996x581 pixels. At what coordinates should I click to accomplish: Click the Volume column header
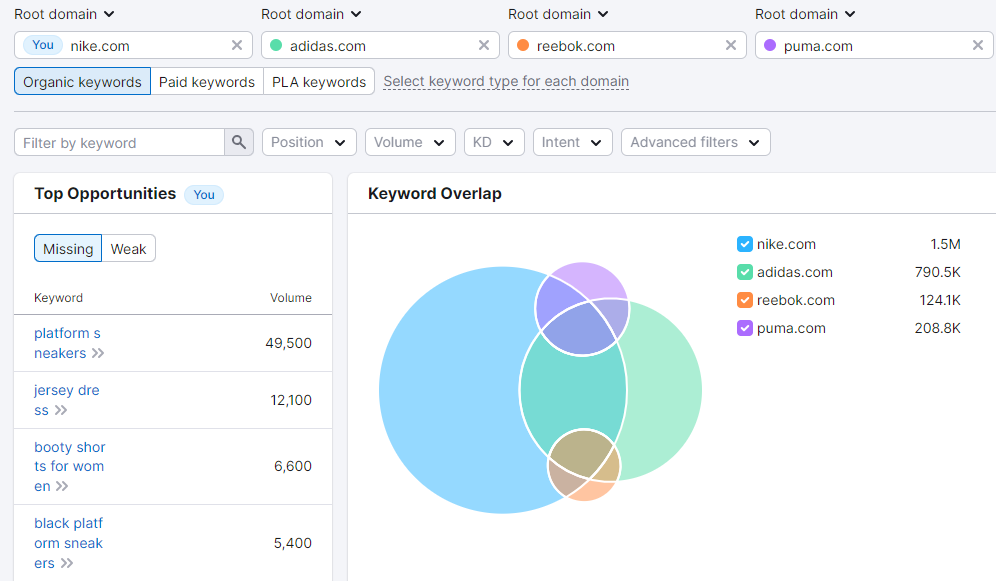point(290,298)
